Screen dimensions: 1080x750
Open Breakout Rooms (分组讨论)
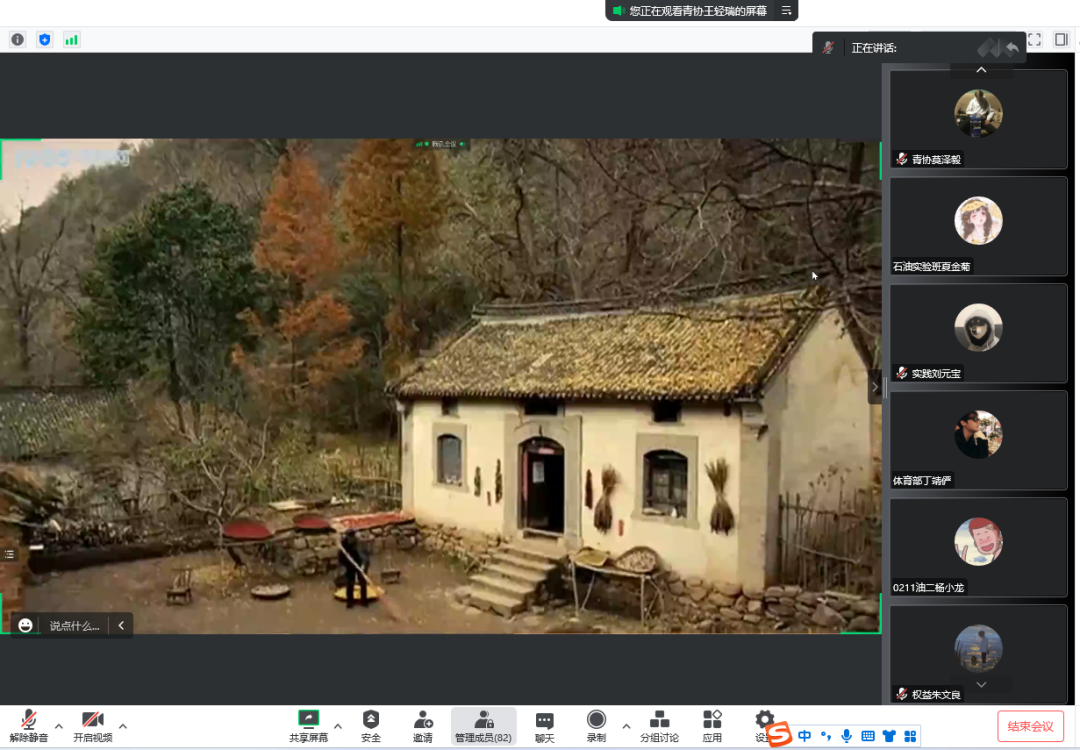[x=659, y=721]
